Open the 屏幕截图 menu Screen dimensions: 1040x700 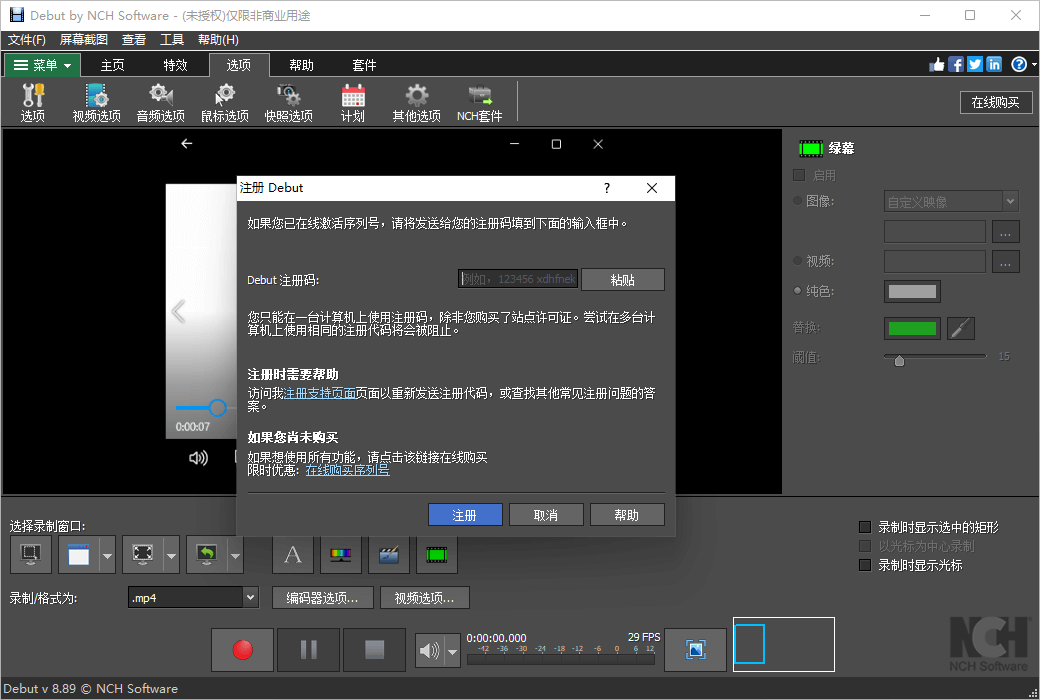(84, 40)
